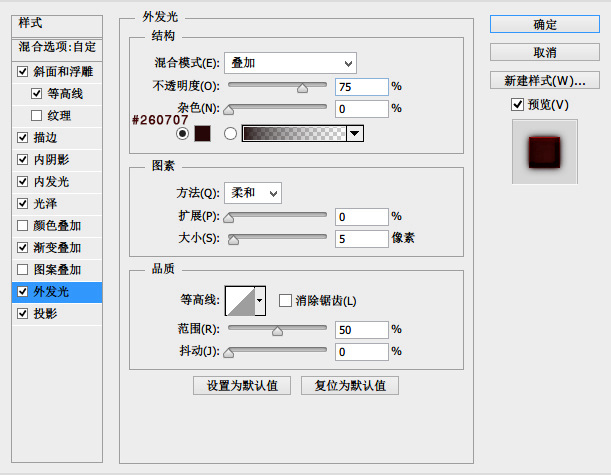Viewport: 611px width, 475px height.
Task: Click the 抖动 slider handle
Action: [x=229, y=353]
